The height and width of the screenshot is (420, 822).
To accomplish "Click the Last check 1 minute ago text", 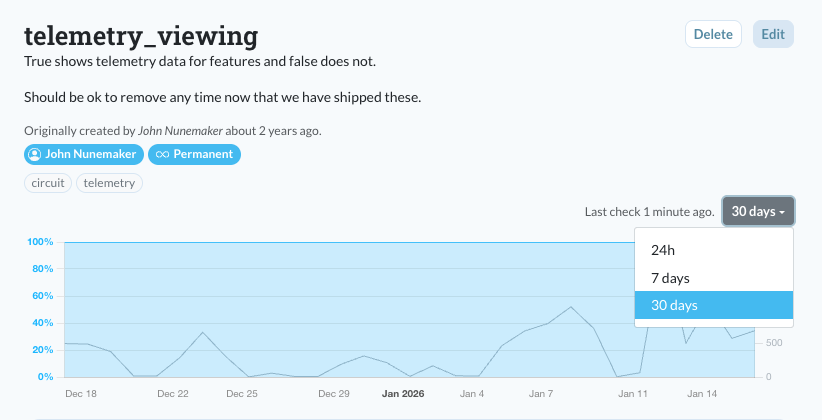I will (x=649, y=212).
